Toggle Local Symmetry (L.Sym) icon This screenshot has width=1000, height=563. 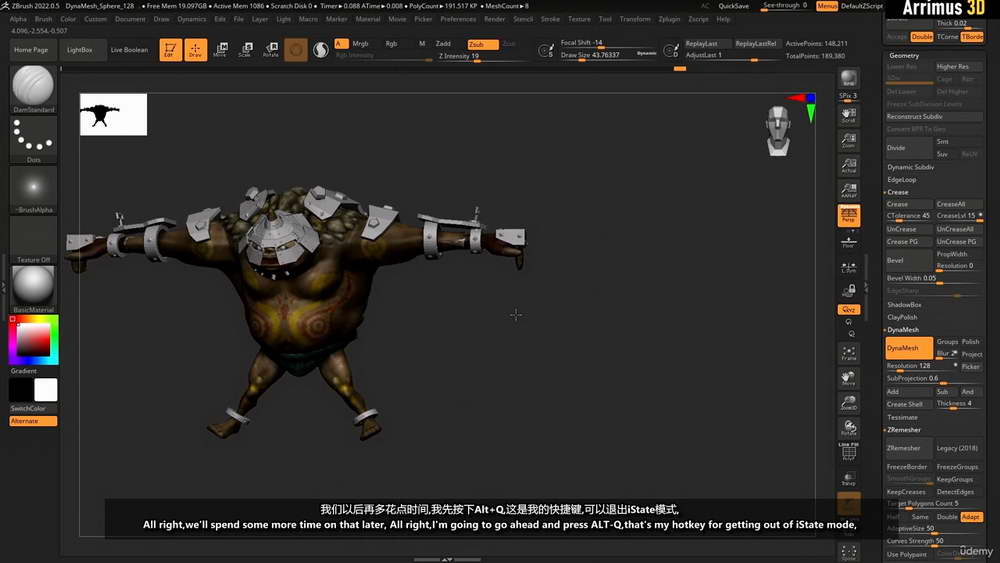tap(849, 267)
